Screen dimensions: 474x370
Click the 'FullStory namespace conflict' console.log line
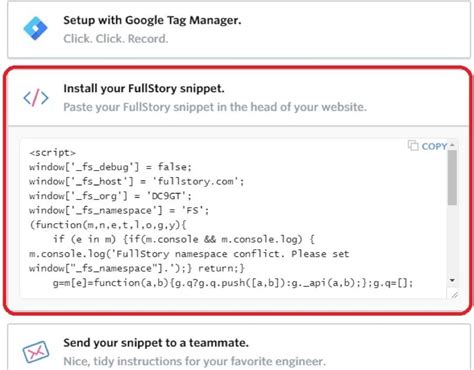(x=189, y=254)
